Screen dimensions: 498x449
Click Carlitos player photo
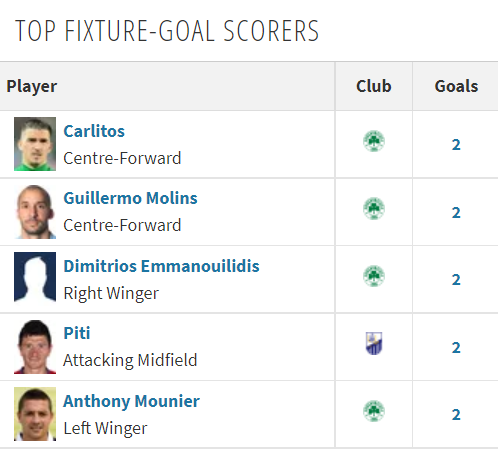pos(35,144)
